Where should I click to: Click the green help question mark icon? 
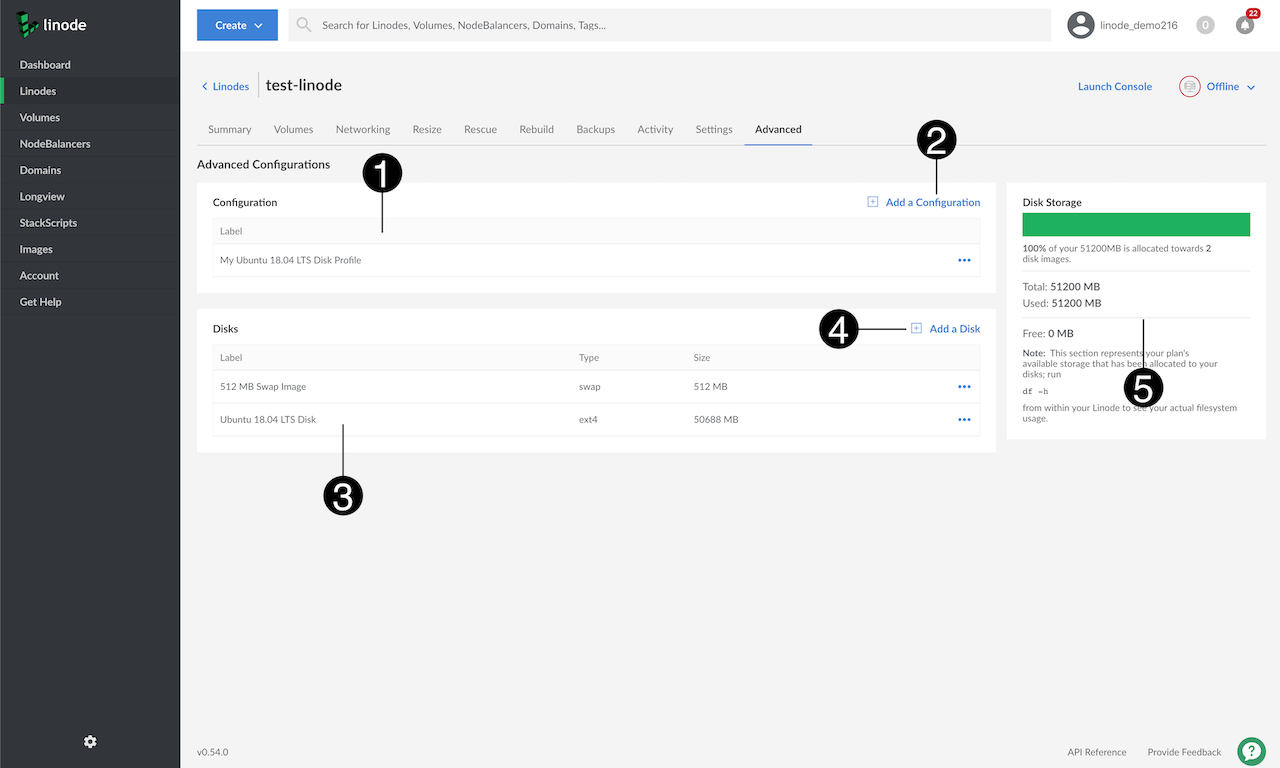(x=1251, y=751)
